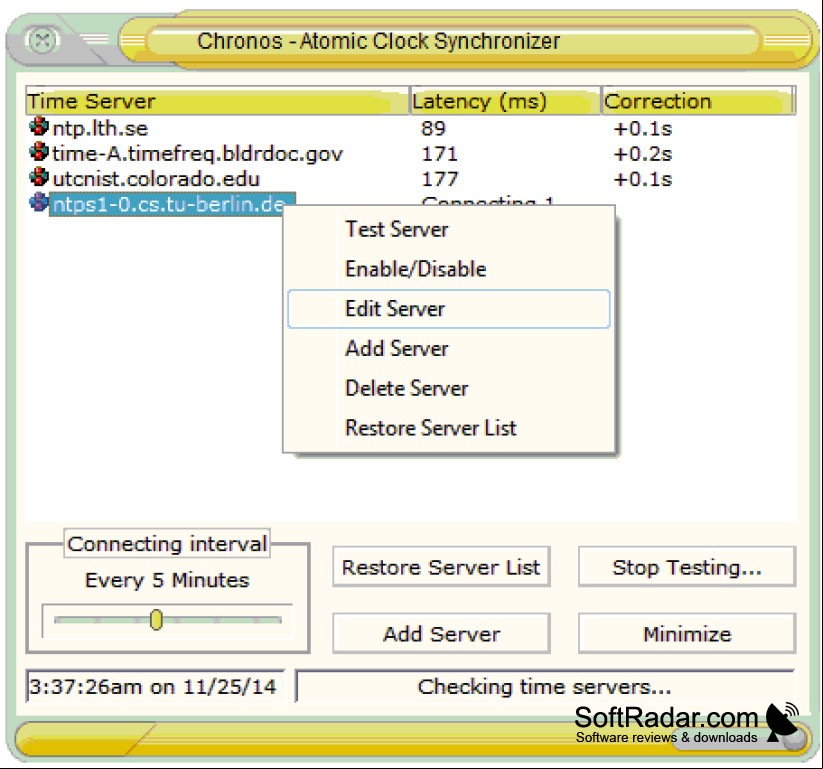Sort by the Latency (ms) column header
The image size is (823, 769).
click(505, 101)
